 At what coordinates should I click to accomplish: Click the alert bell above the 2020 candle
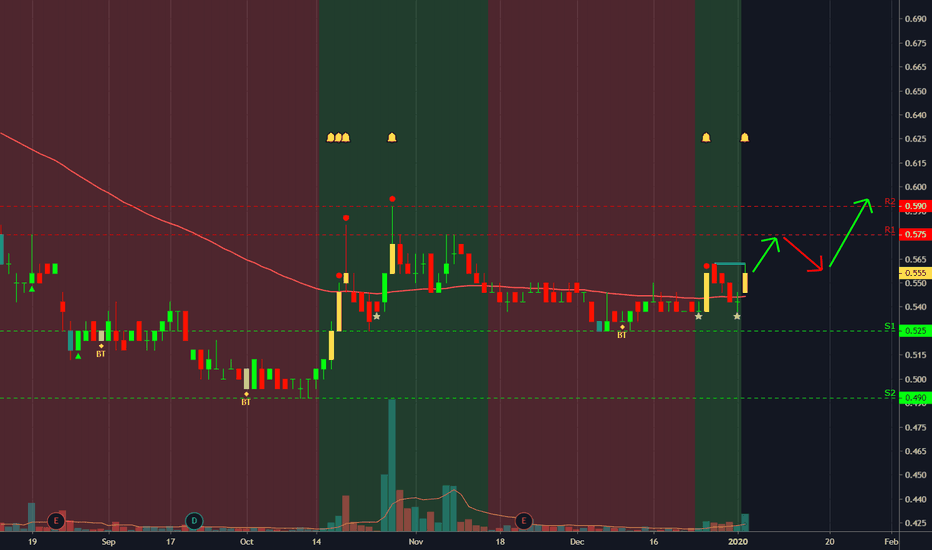(744, 137)
